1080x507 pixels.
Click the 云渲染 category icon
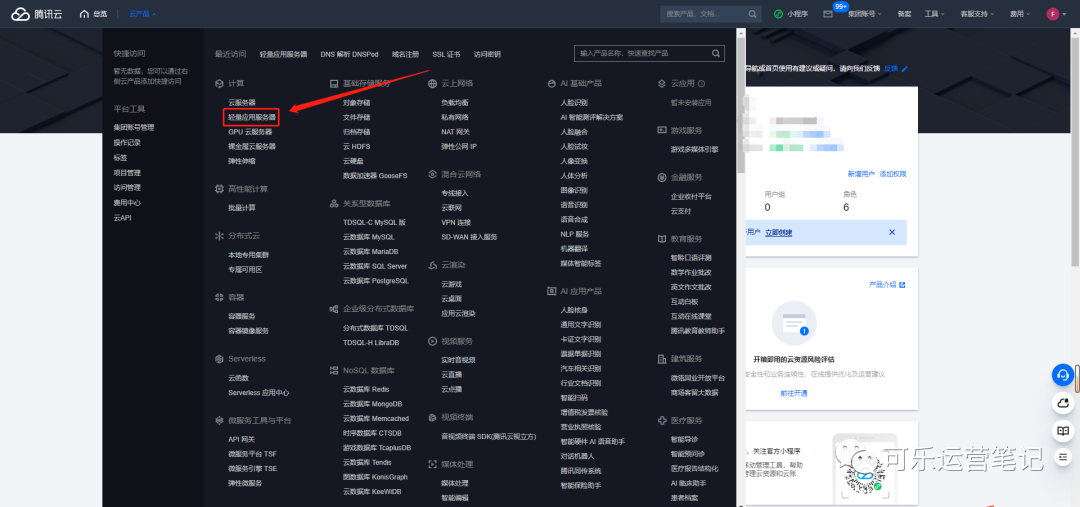tap(433, 265)
